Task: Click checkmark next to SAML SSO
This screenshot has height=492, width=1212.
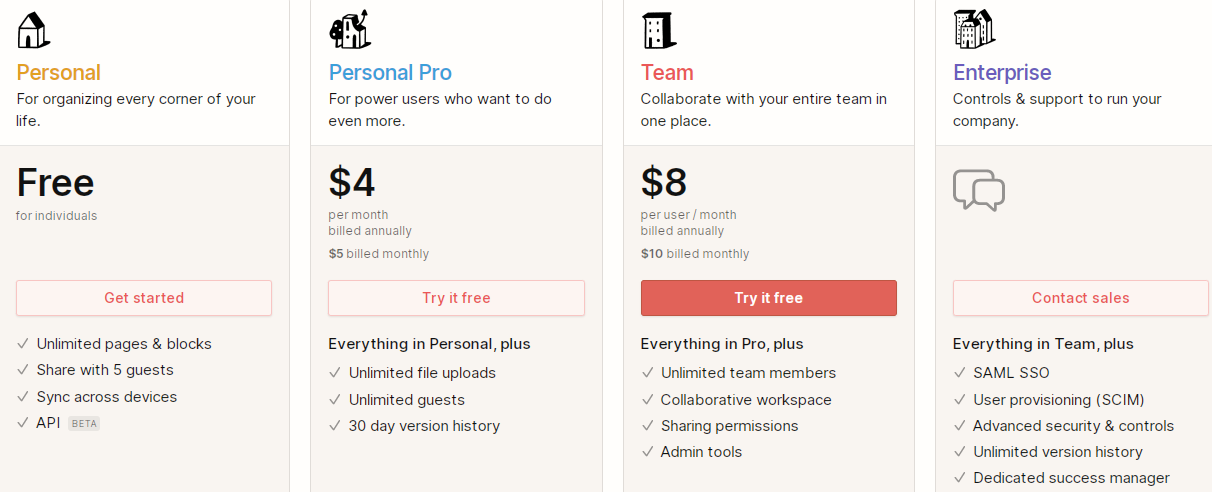Action: [960, 373]
